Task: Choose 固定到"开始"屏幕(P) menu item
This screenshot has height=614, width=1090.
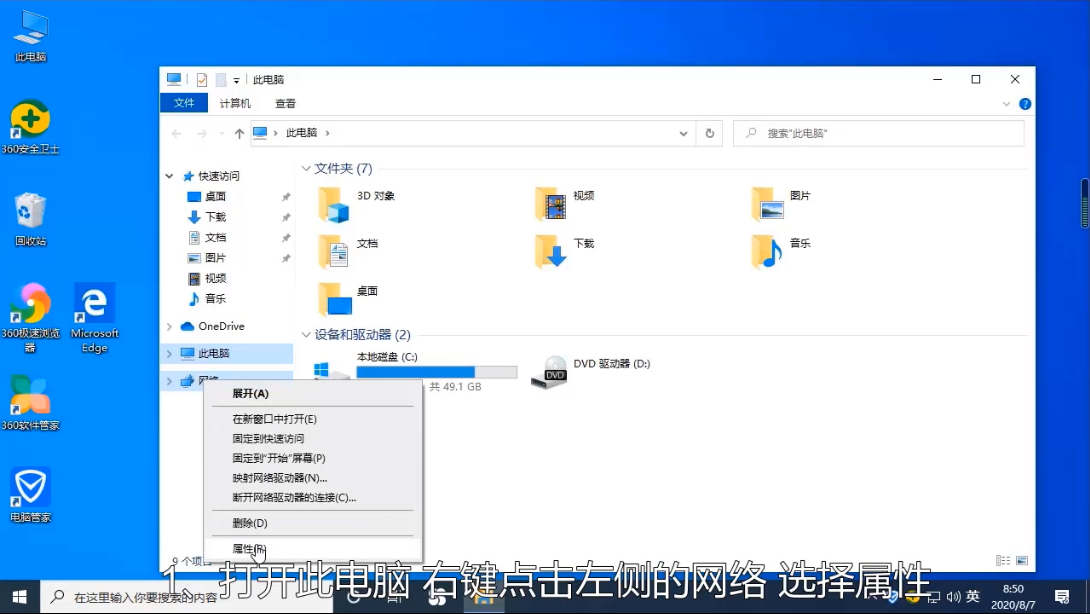Action: point(313,458)
